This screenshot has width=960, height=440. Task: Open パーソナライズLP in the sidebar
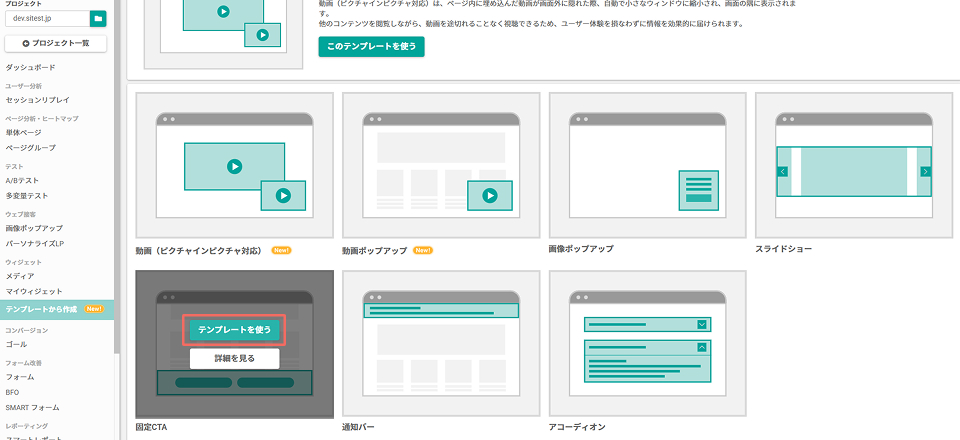(35, 244)
